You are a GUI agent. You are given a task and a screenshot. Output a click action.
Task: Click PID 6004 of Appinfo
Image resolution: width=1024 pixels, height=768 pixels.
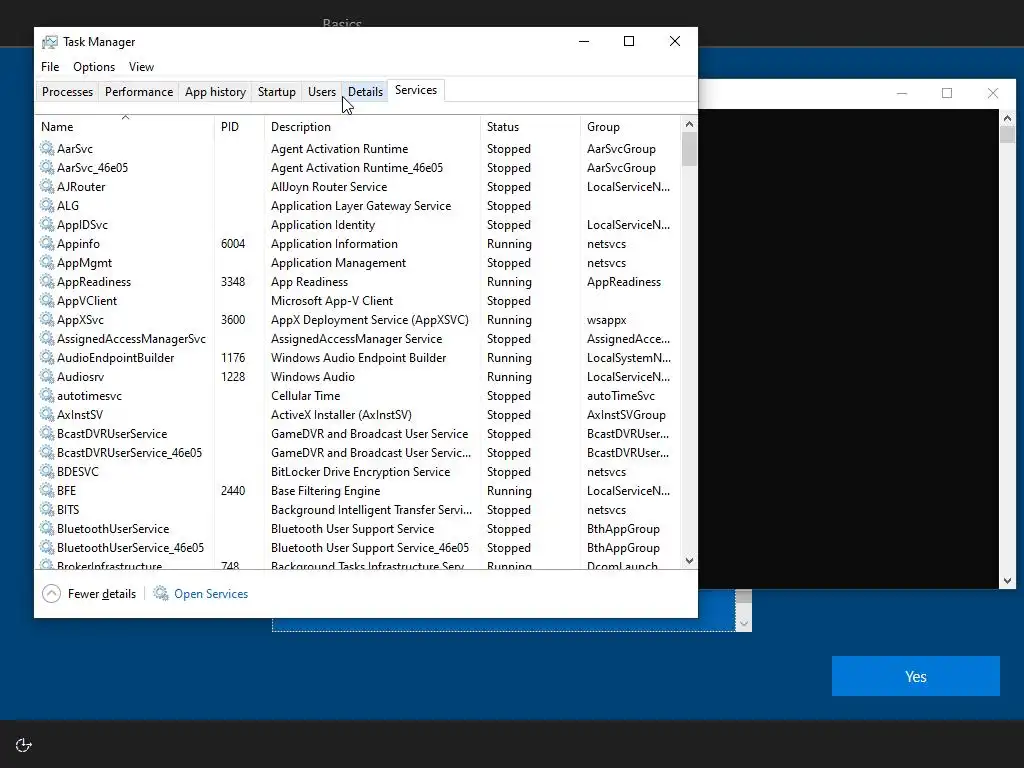point(233,244)
